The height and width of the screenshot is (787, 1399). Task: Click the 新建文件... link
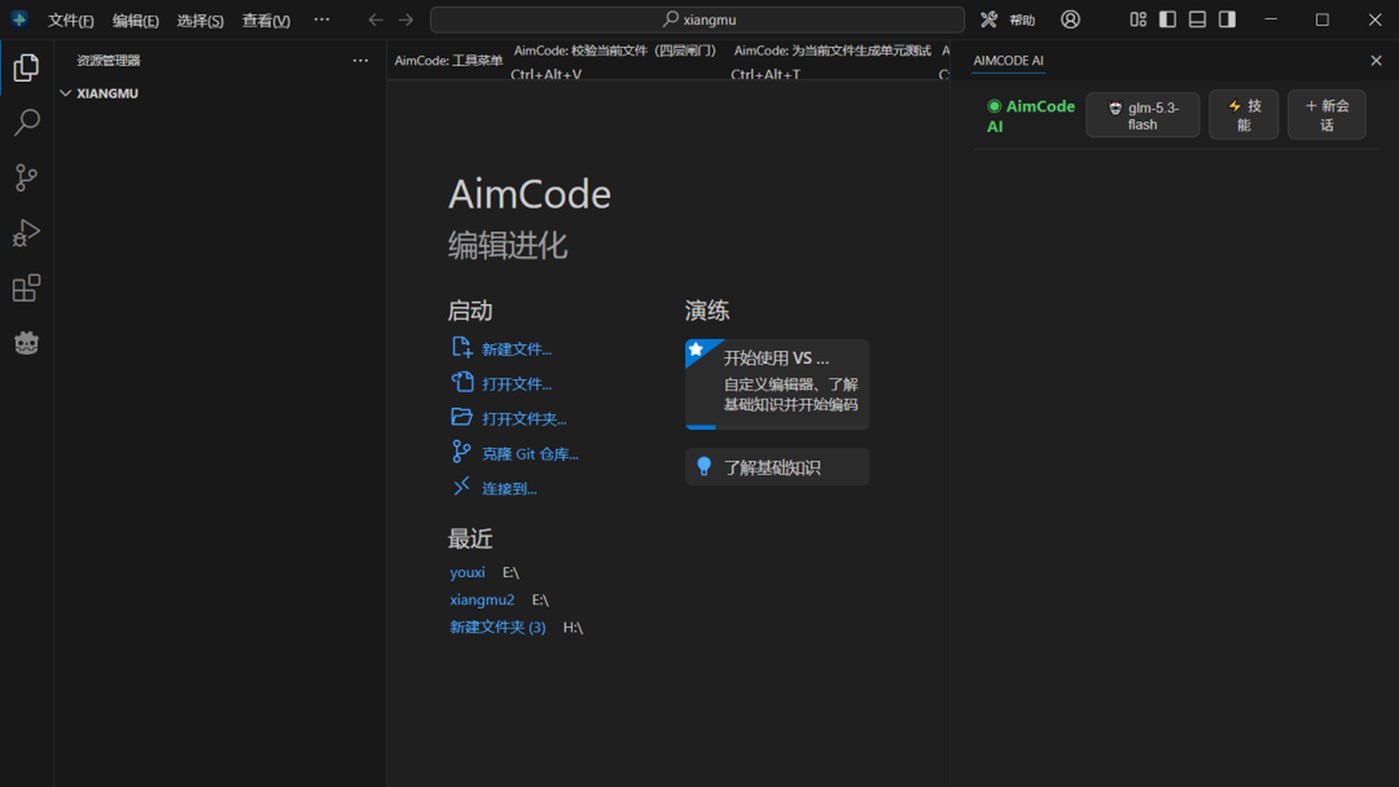[x=516, y=349]
